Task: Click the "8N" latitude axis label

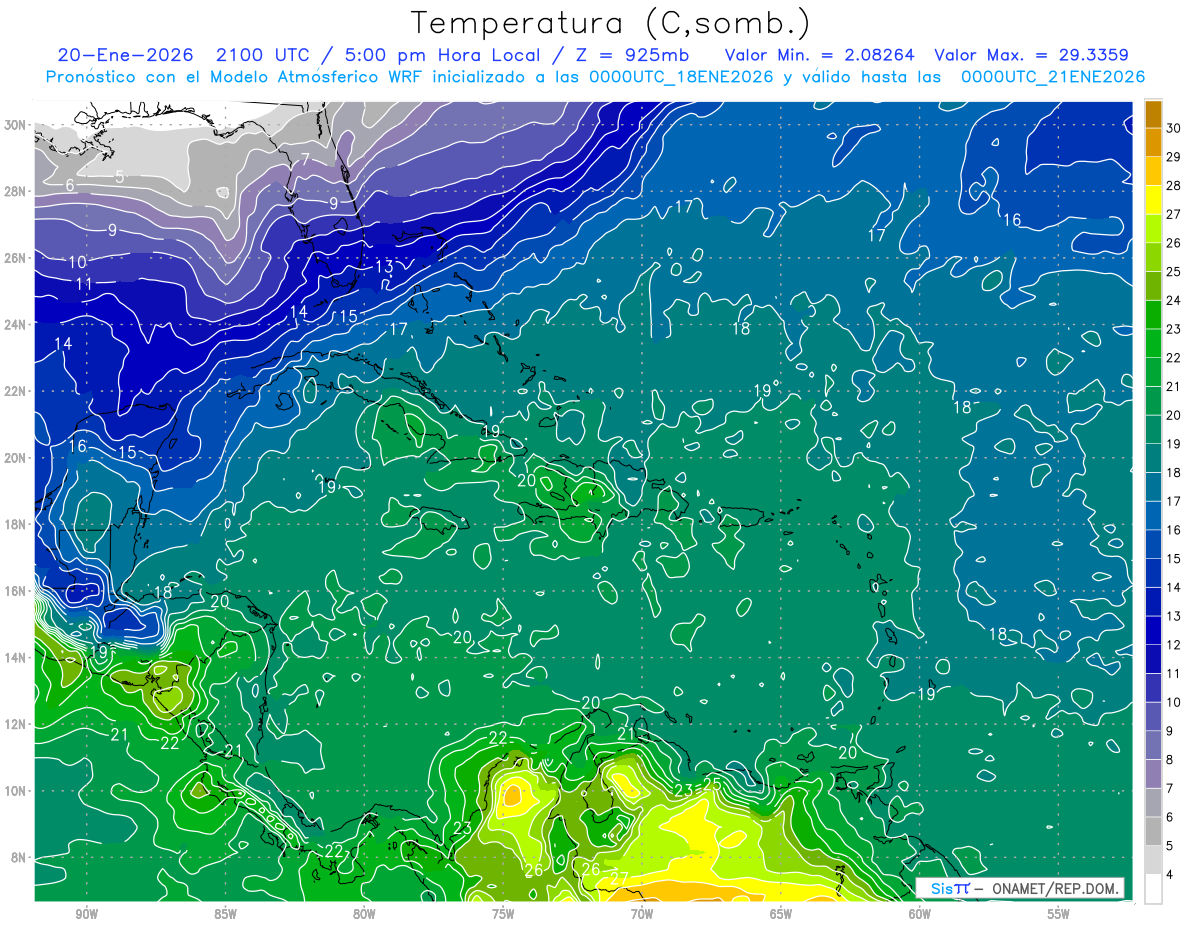Action: (18, 857)
